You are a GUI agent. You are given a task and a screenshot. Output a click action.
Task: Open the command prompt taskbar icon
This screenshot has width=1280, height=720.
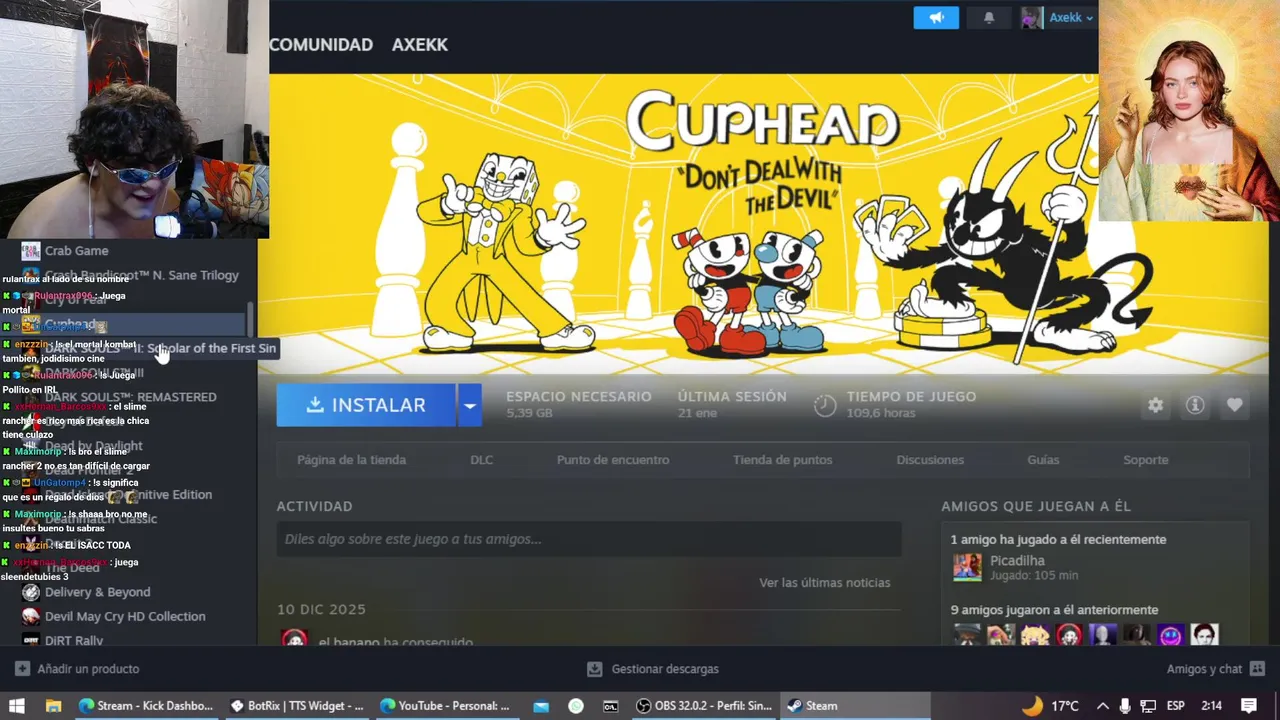pyautogui.click(x=611, y=706)
